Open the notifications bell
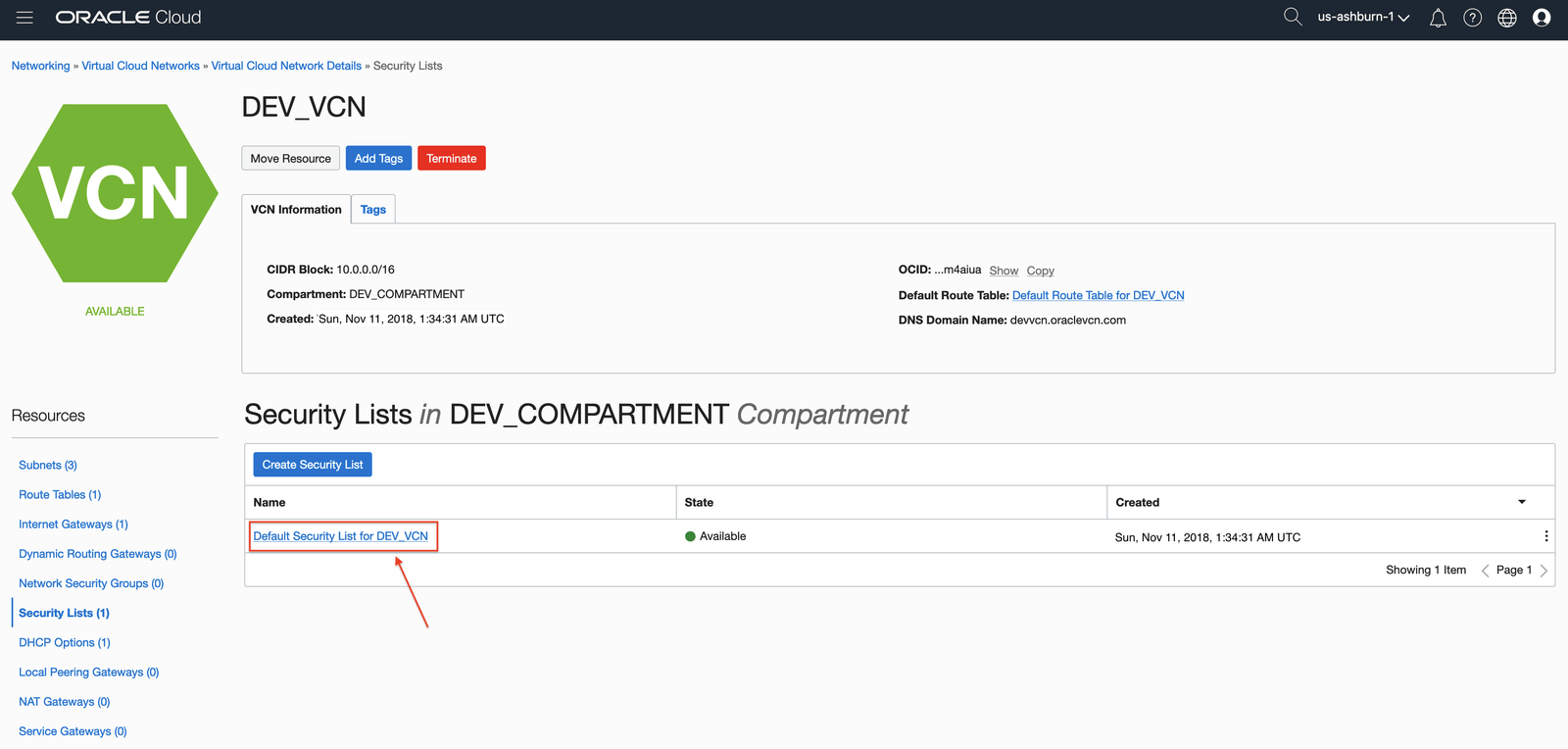 (x=1438, y=18)
